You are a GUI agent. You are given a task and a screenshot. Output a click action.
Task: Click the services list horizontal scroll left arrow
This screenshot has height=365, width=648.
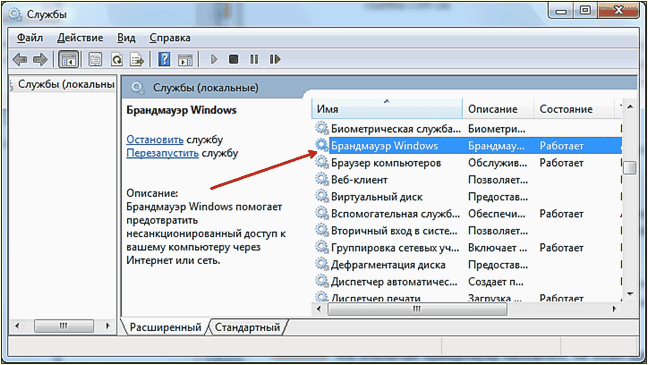point(318,309)
